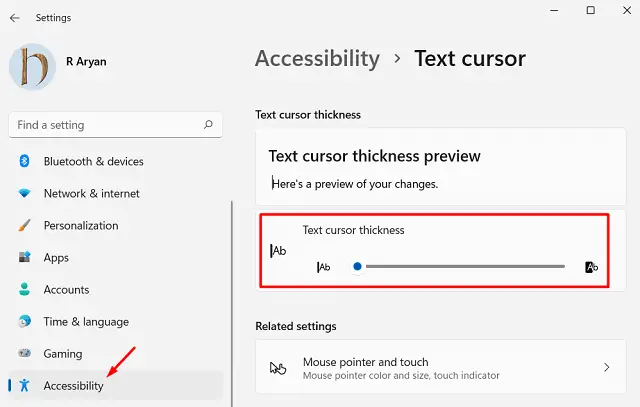The width and height of the screenshot is (640, 407).
Task: Click the Accounts person icon
Action: [x=24, y=289]
